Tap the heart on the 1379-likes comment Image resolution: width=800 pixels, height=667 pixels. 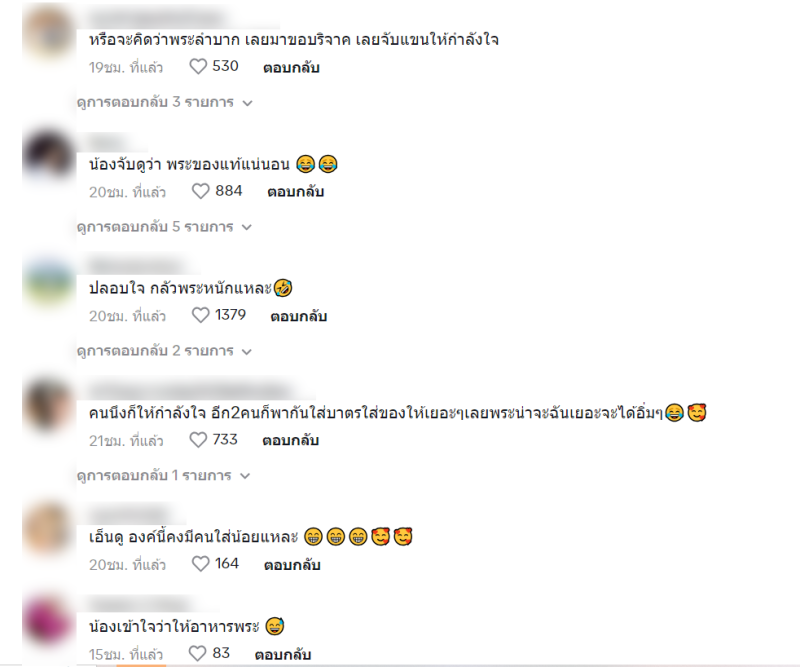pyautogui.click(x=201, y=315)
